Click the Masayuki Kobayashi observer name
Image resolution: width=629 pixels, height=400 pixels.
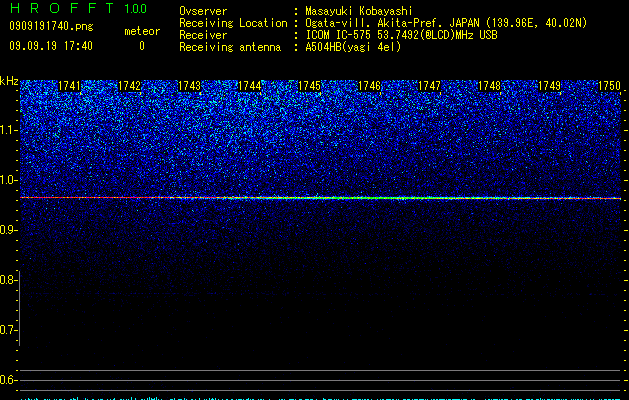[359, 11]
